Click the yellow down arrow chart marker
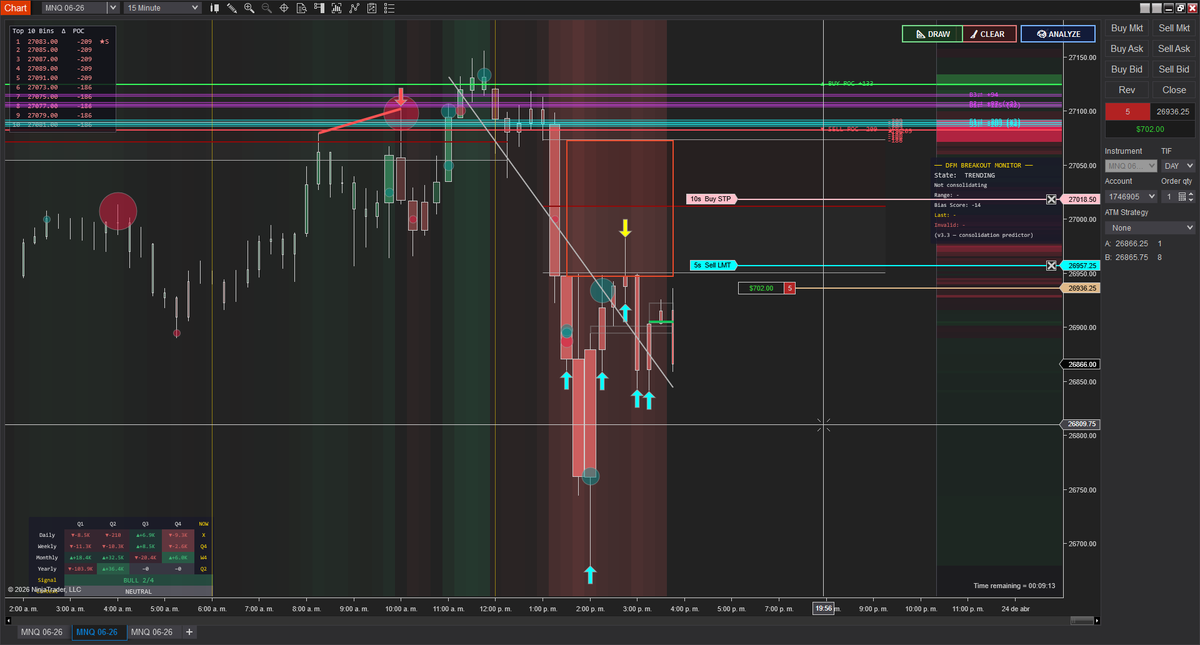The image size is (1200, 645). (625, 228)
